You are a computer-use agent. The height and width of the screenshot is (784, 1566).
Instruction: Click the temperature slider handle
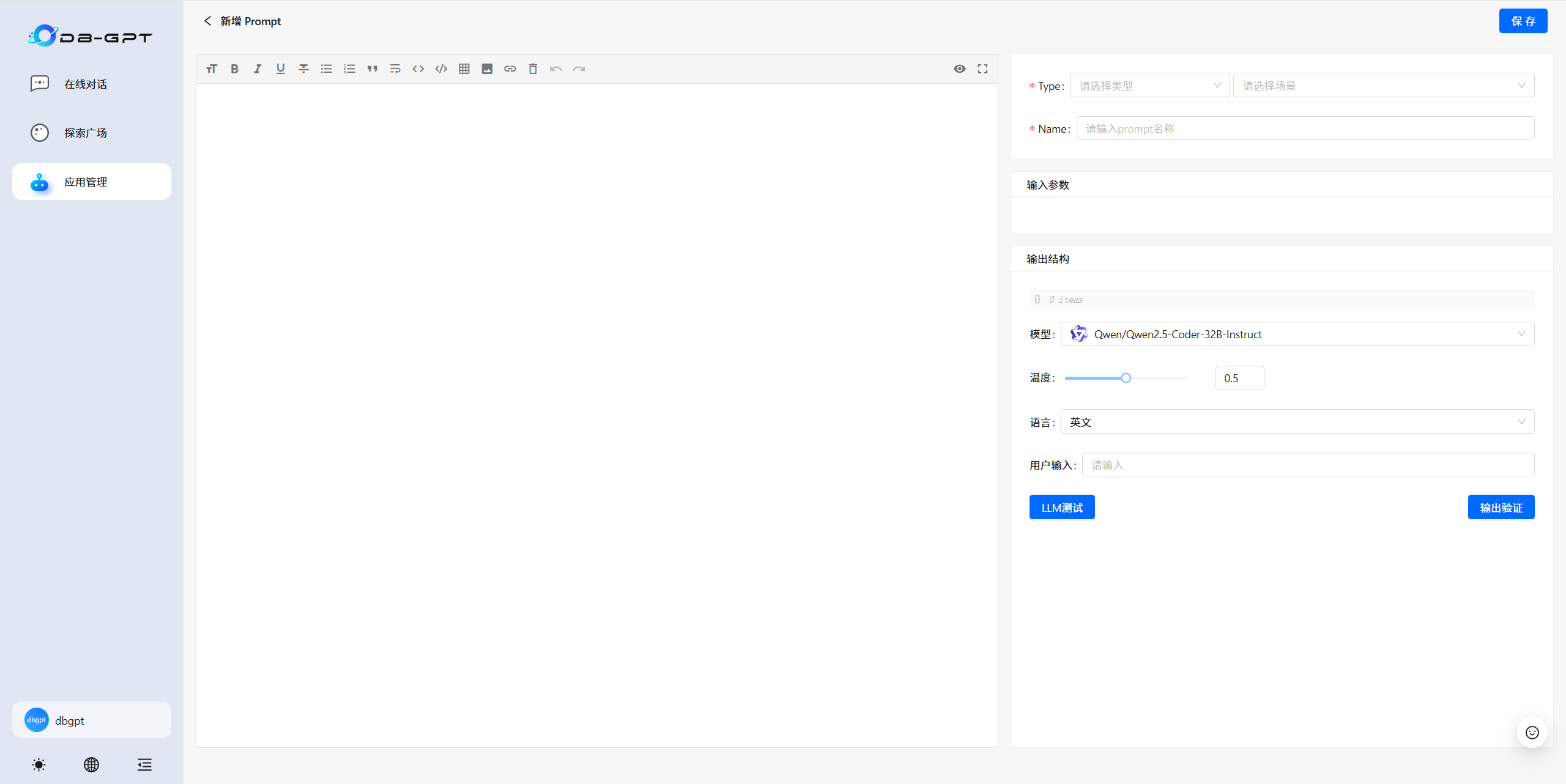[x=1126, y=378]
